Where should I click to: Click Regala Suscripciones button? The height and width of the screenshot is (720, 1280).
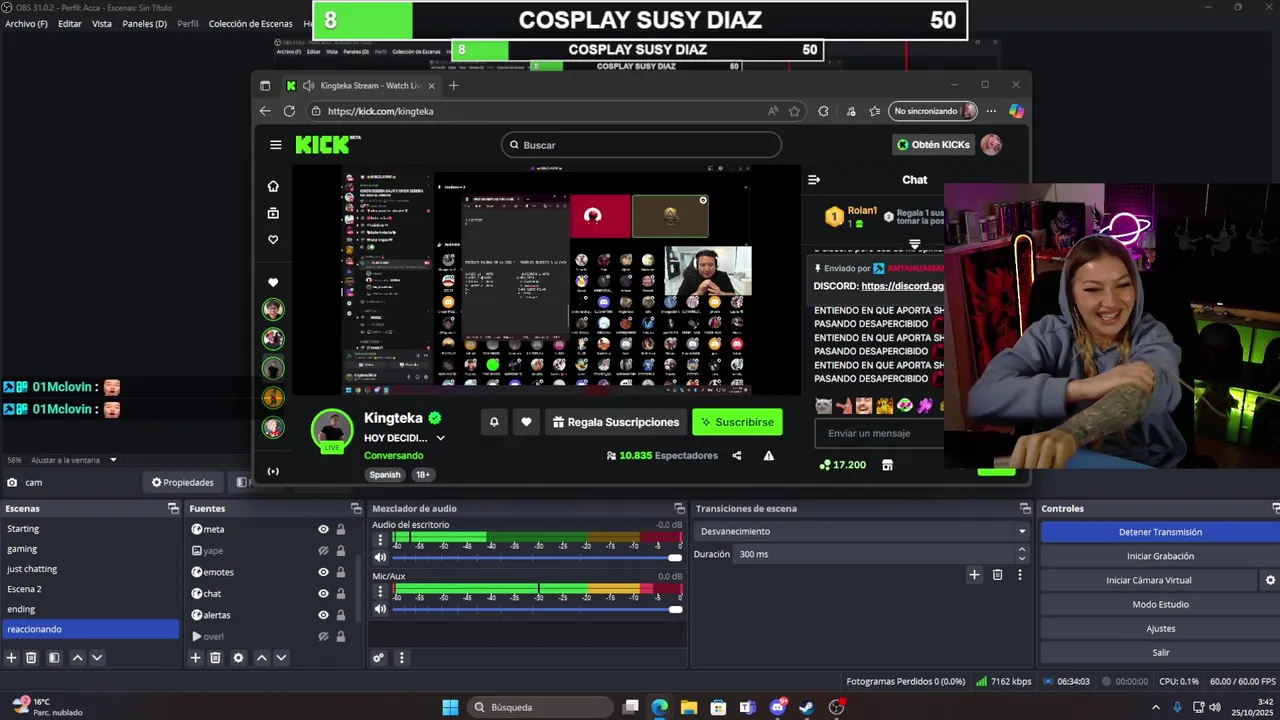[x=614, y=422]
